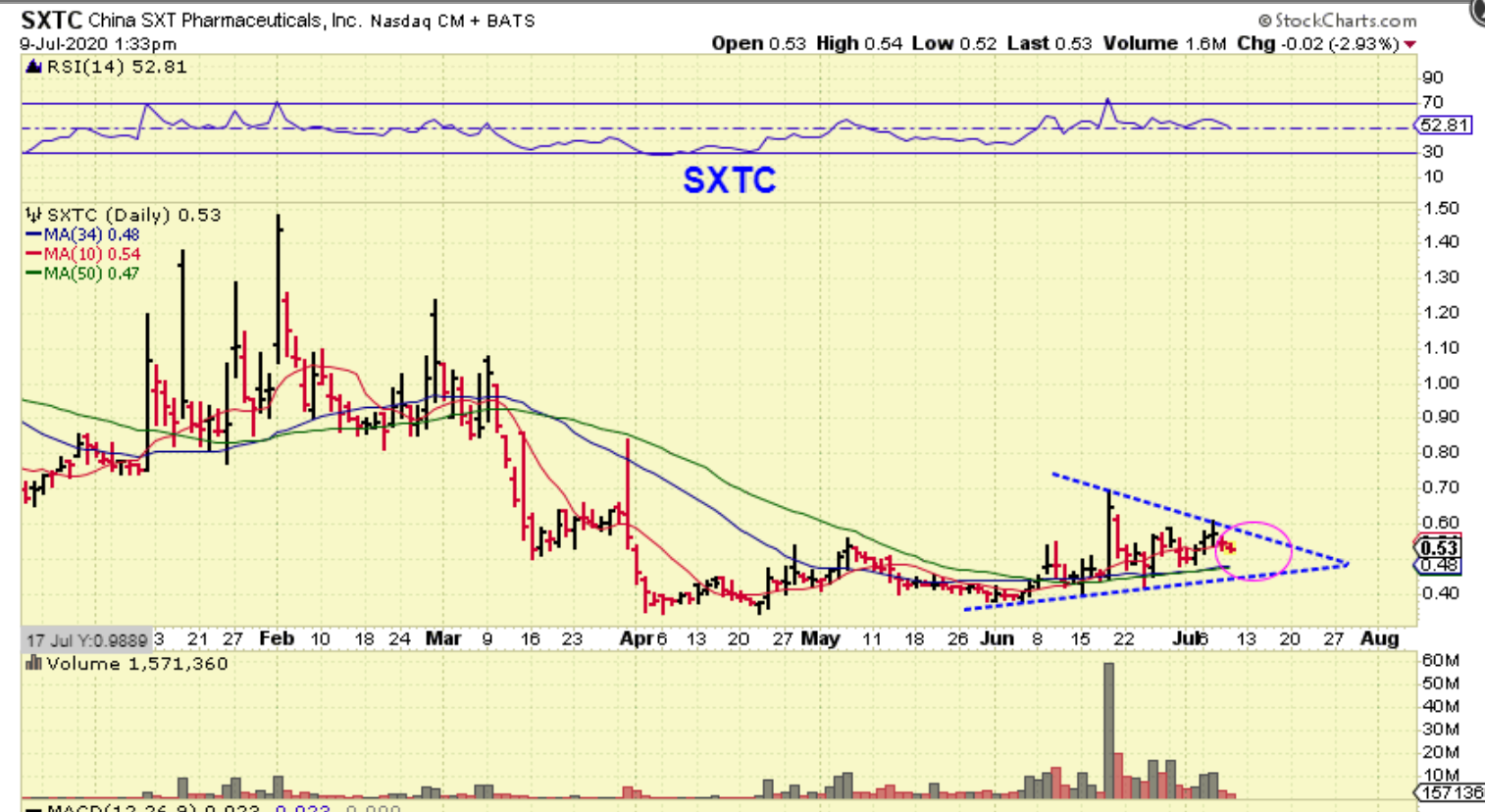Click the Chg -0.02 (-2.93%) value
This screenshot has height=812, width=1485.
click(x=1317, y=43)
